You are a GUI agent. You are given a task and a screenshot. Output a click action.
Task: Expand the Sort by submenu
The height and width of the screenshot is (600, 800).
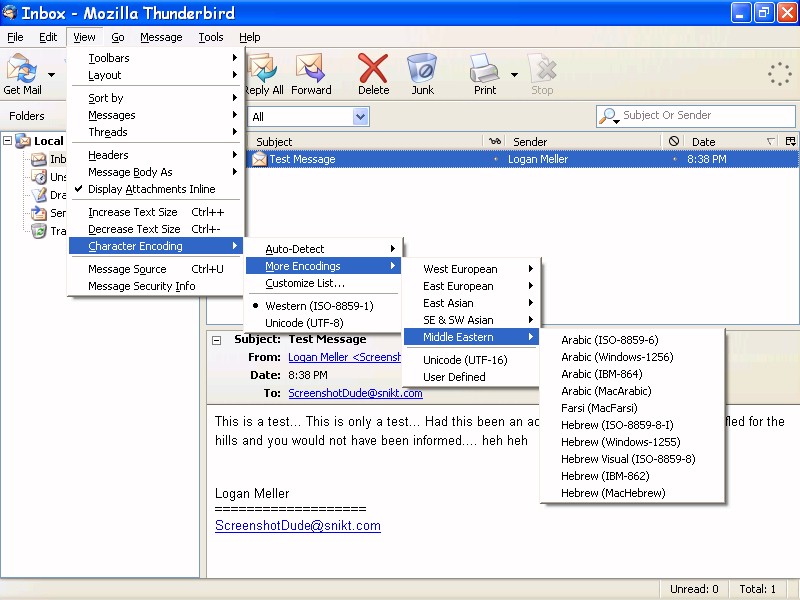point(156,98)
